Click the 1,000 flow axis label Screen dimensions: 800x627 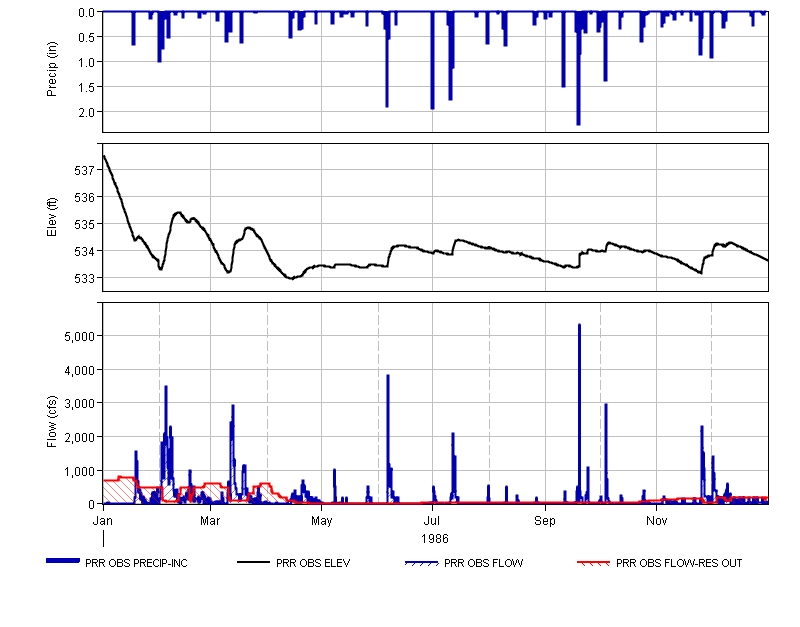[x=80, y=471]
